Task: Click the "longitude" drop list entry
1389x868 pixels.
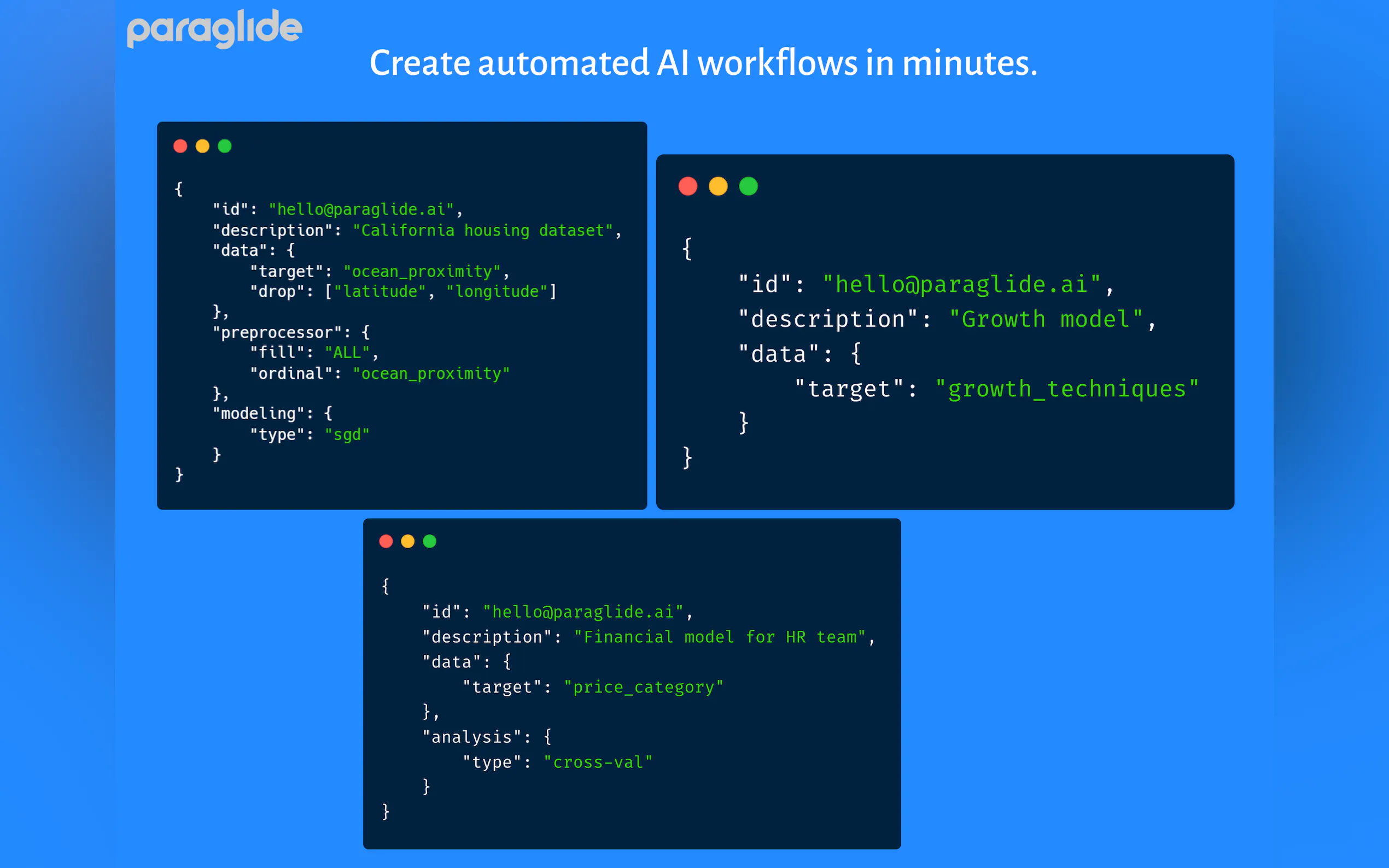Action: pos(497,292)
